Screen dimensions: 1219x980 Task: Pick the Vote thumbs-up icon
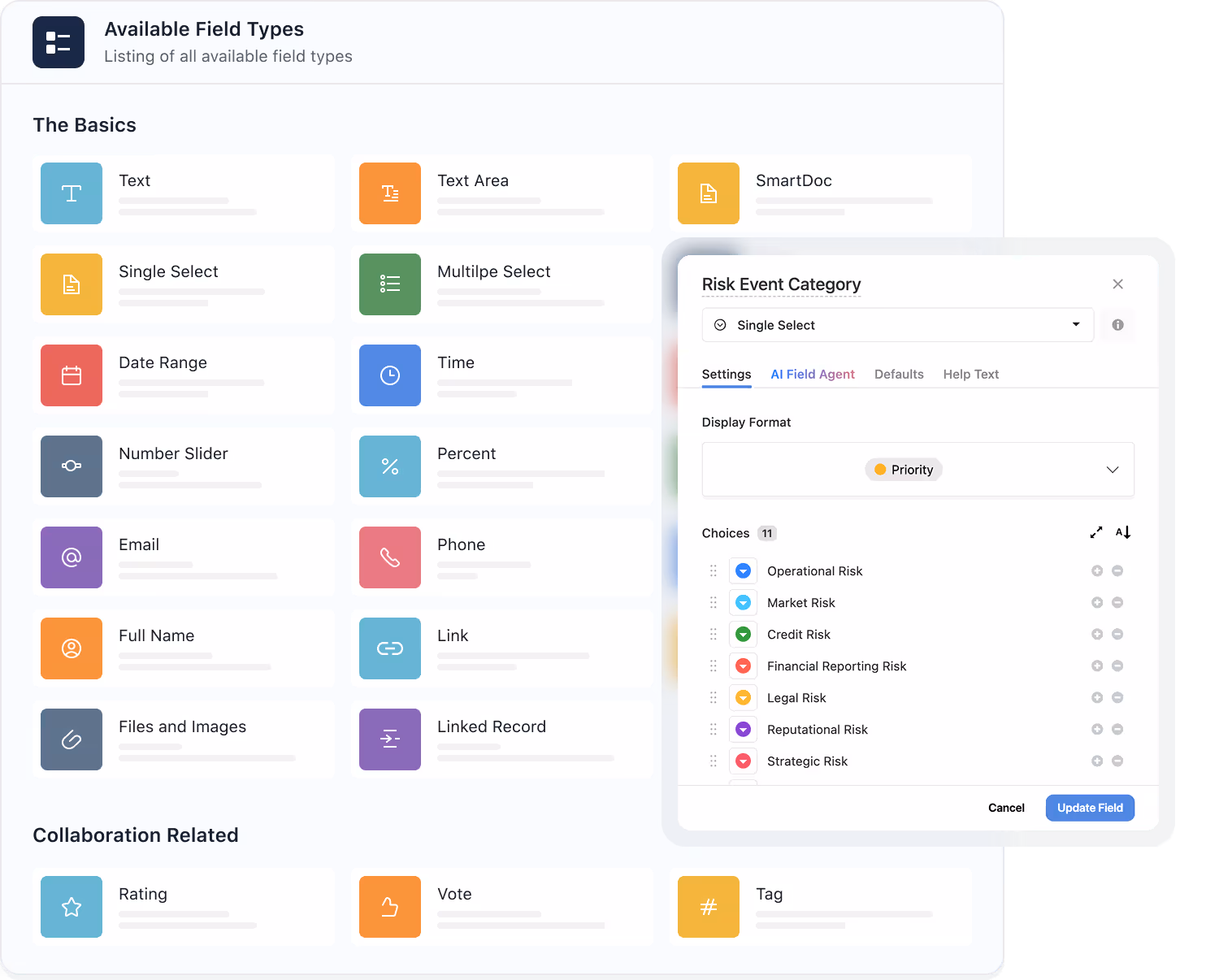point(390,907)
